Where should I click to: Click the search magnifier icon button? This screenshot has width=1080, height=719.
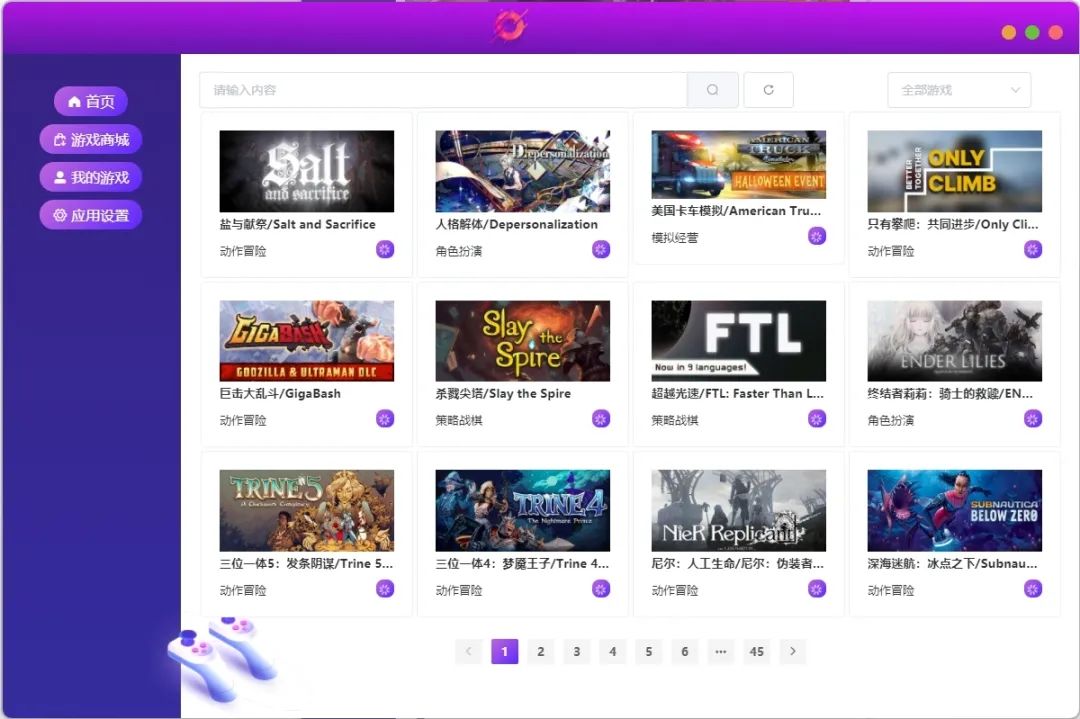[x=712, y=90]
